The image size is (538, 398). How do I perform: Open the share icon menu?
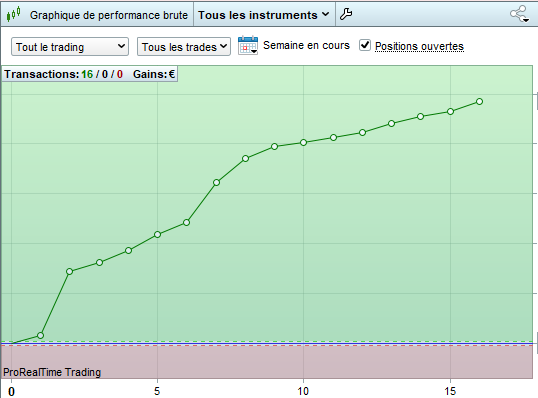[519, 14]
